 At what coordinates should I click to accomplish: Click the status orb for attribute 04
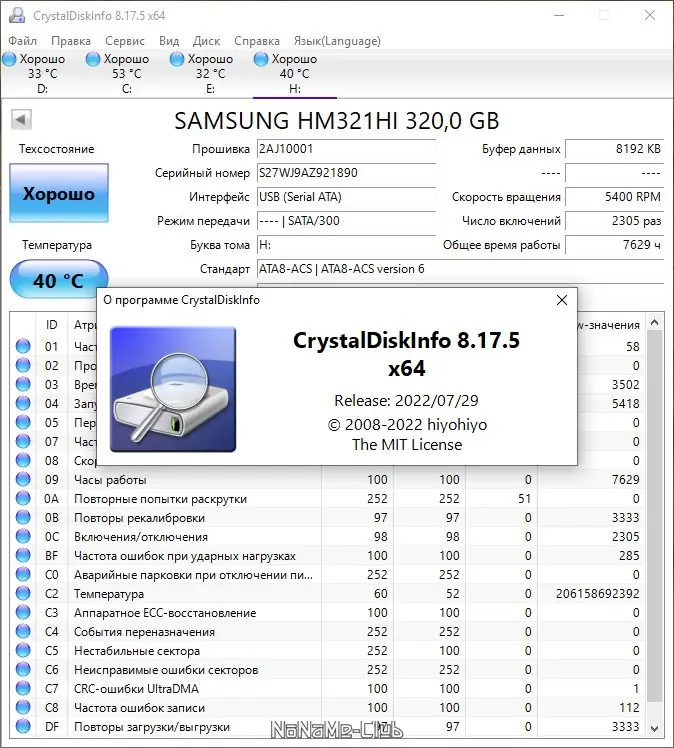point(23,403)
